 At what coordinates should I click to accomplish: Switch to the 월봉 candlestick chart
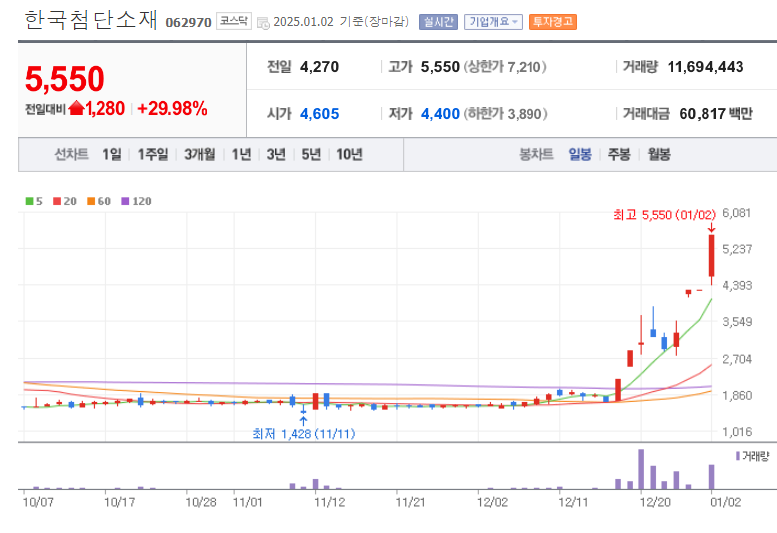click(659, 155)
